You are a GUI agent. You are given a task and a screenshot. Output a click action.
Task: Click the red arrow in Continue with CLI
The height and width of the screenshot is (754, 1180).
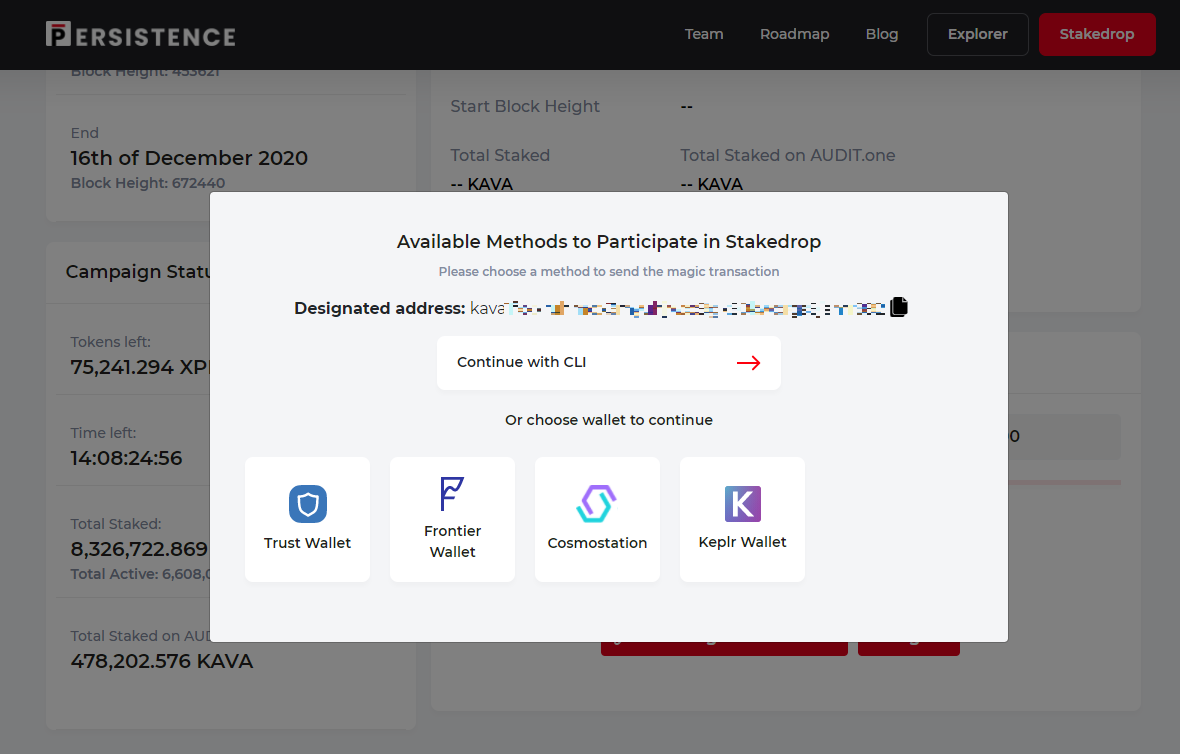pyautogui.click(x=749, y=363)
